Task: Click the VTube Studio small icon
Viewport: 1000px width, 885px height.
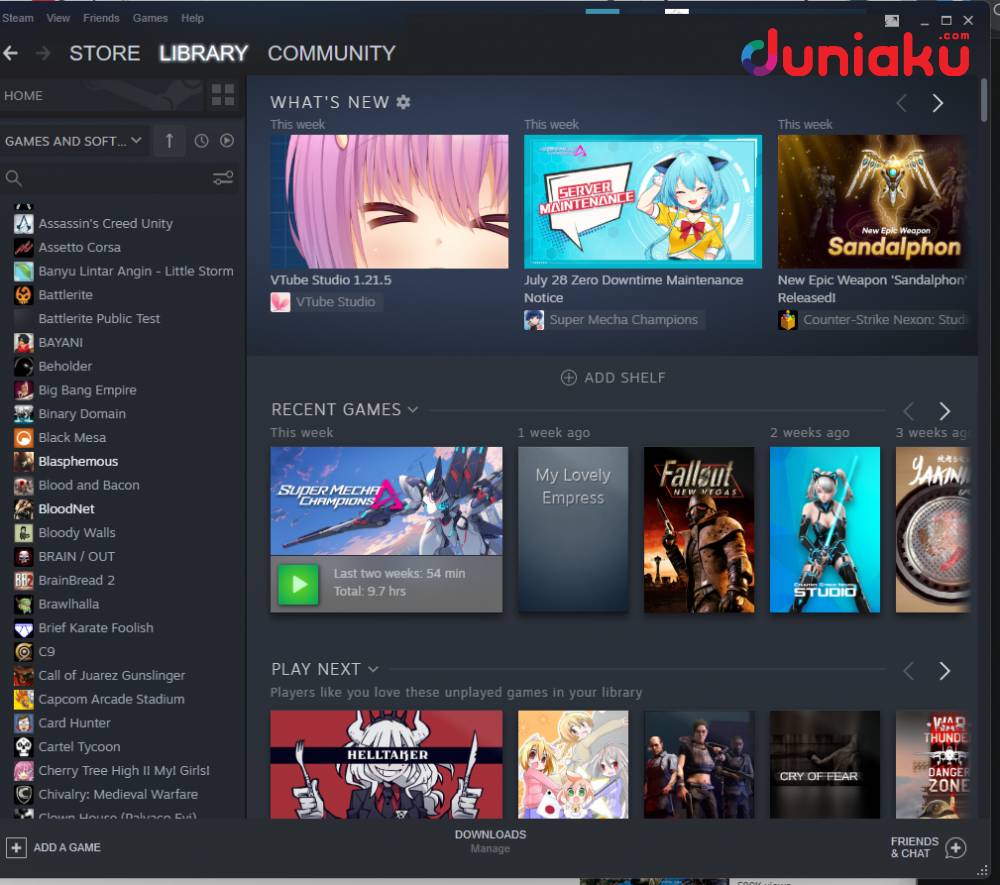Action: point(280,302)
